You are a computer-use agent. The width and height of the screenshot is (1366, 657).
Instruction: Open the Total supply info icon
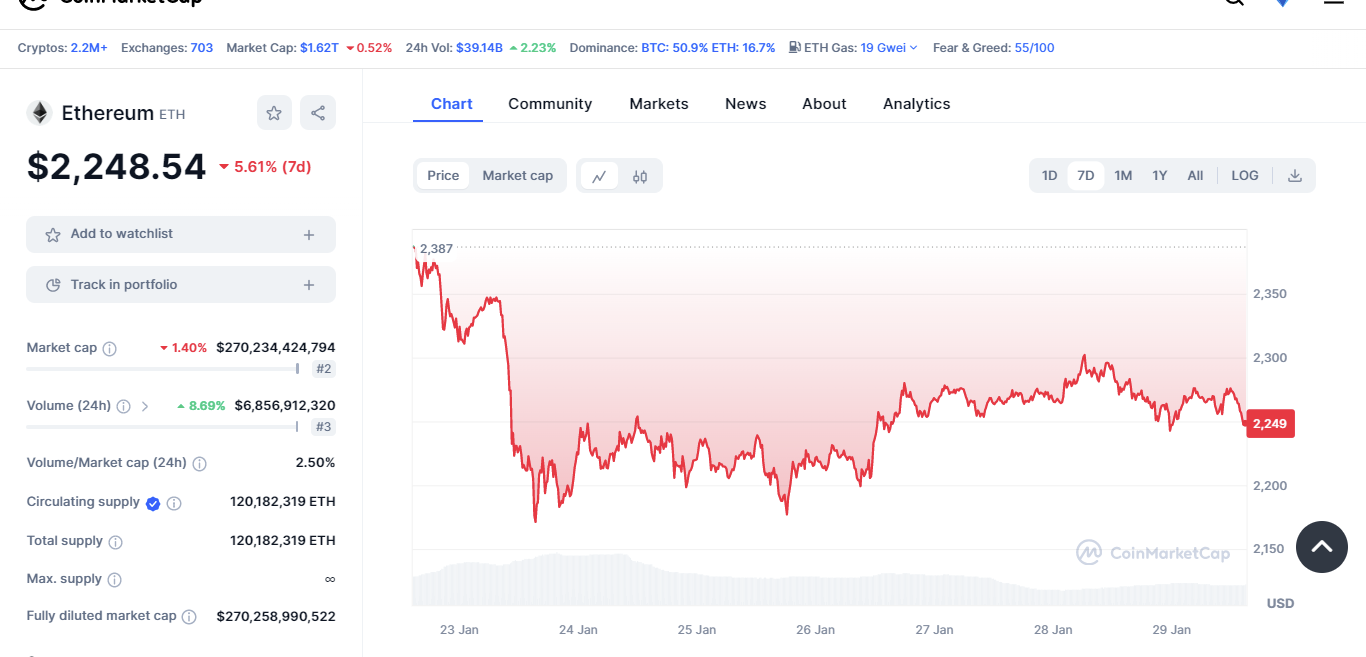pyautogui.click(x=116, y=542)
